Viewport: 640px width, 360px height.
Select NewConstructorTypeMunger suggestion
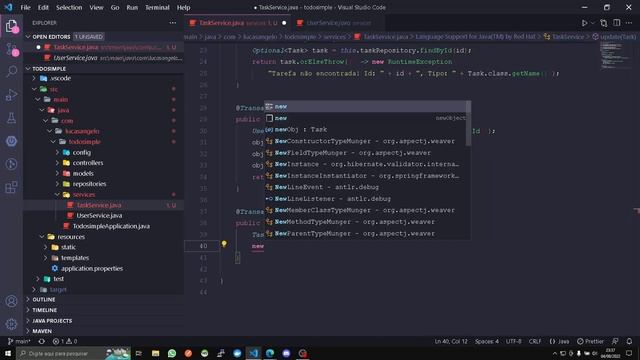point(366,141)
